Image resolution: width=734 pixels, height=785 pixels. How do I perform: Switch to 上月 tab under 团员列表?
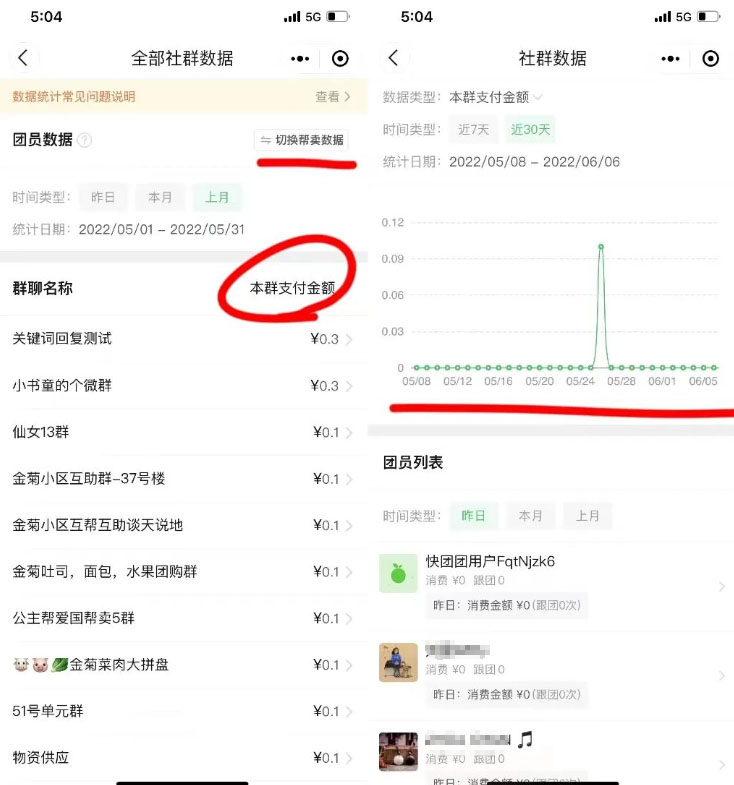point(588,516)
